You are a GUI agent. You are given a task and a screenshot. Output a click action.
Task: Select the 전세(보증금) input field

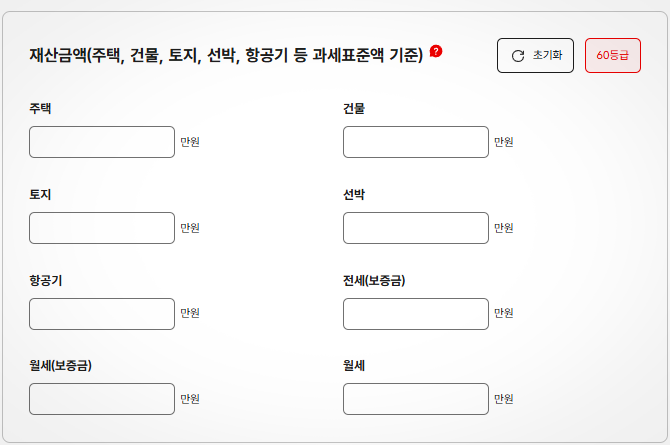pos(415,314)
